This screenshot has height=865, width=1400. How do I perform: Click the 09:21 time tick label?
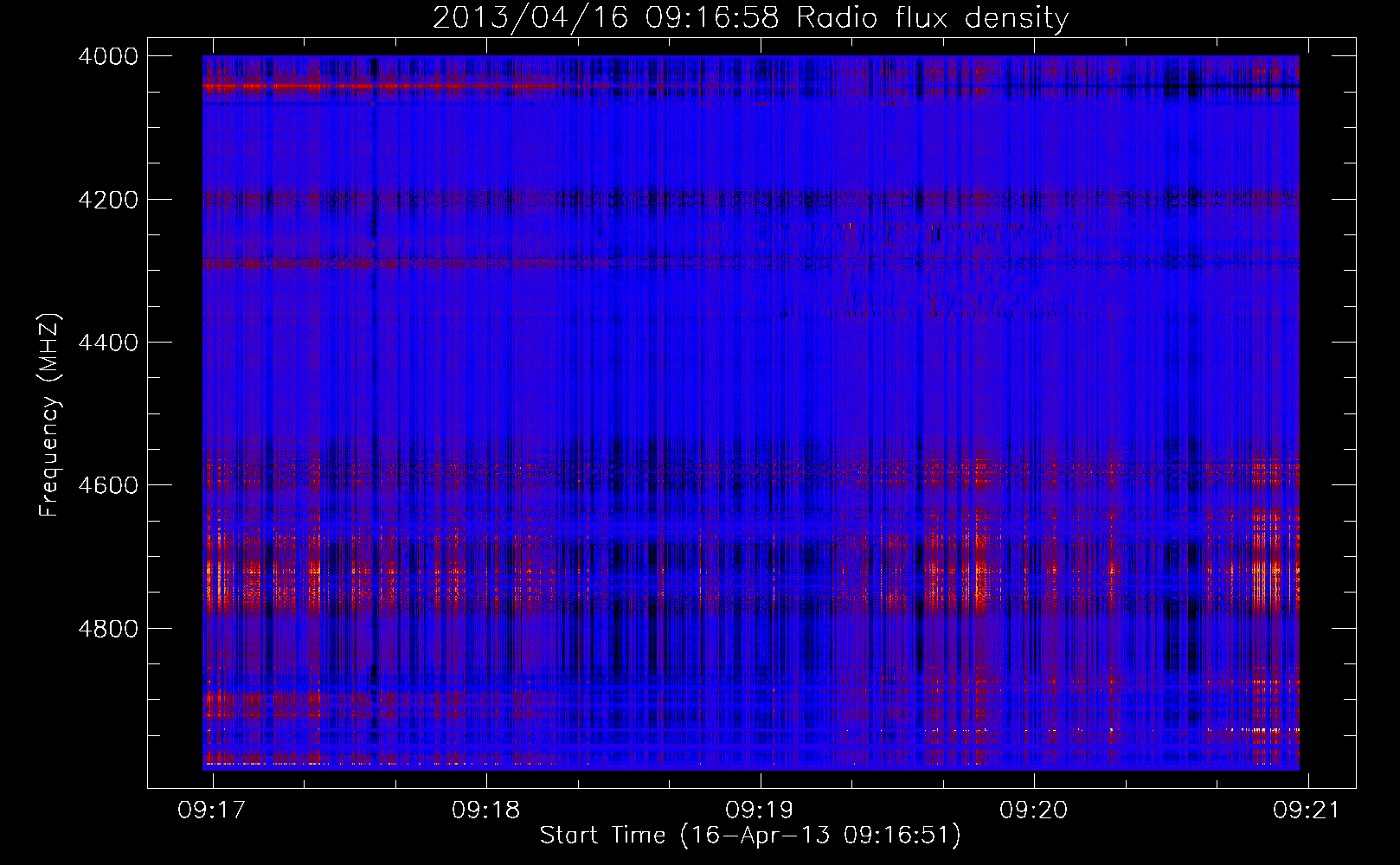tap(1307, 810)
